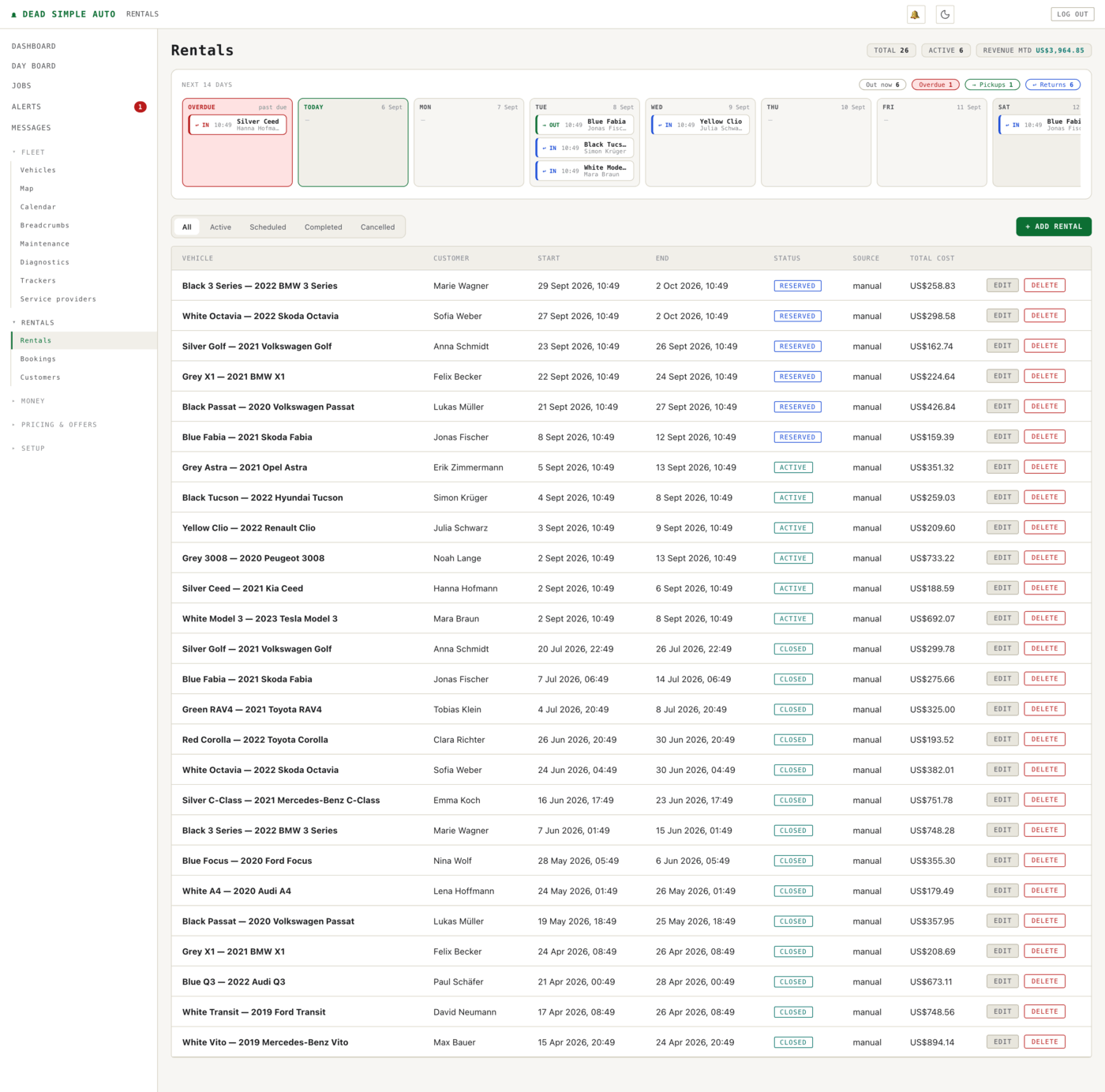This screenshot has height=1092, width=1105.
Task: Toggle the Pickups 1 filter chip
Action: pyautogui.click(x=992, y=84)
